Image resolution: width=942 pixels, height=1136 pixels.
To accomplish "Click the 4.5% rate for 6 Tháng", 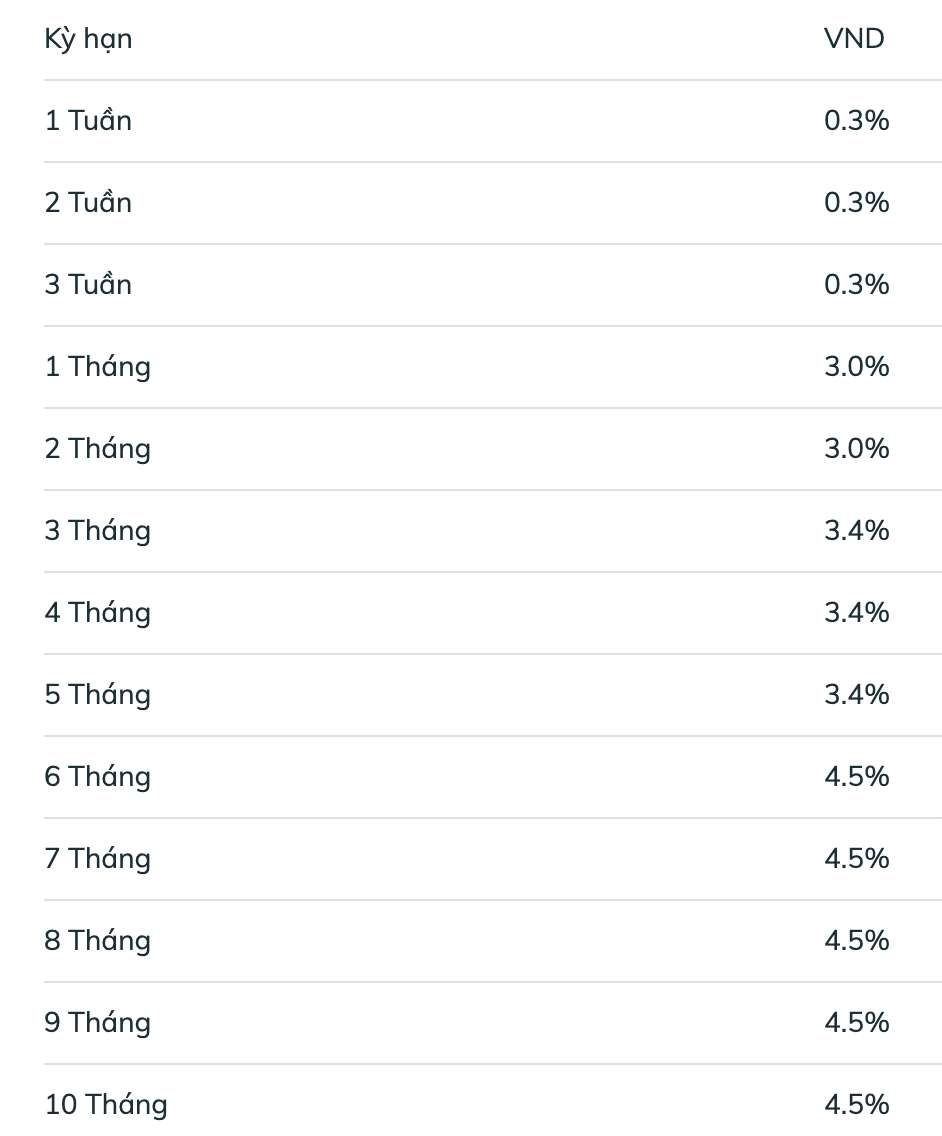I will [856, 777].
